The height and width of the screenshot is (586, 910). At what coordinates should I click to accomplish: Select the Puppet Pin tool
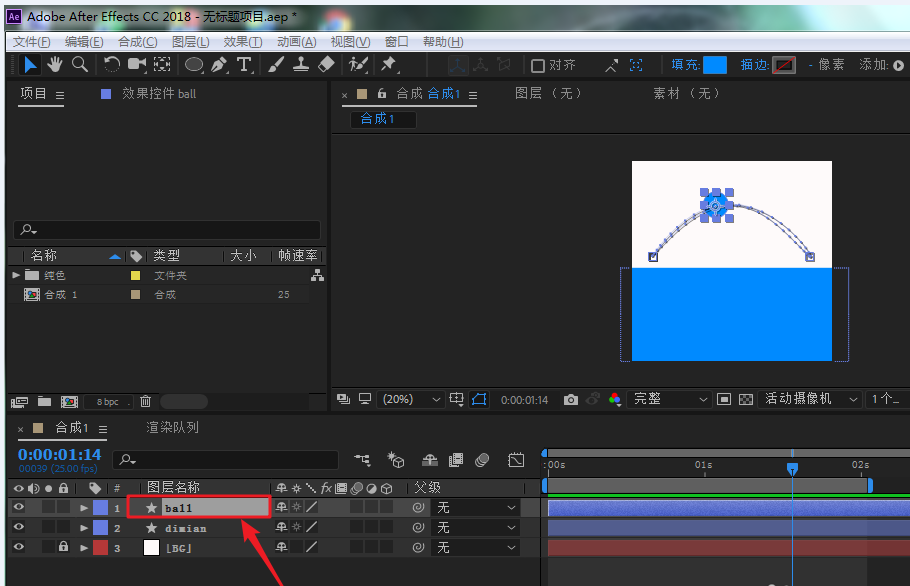pos(388,64)
